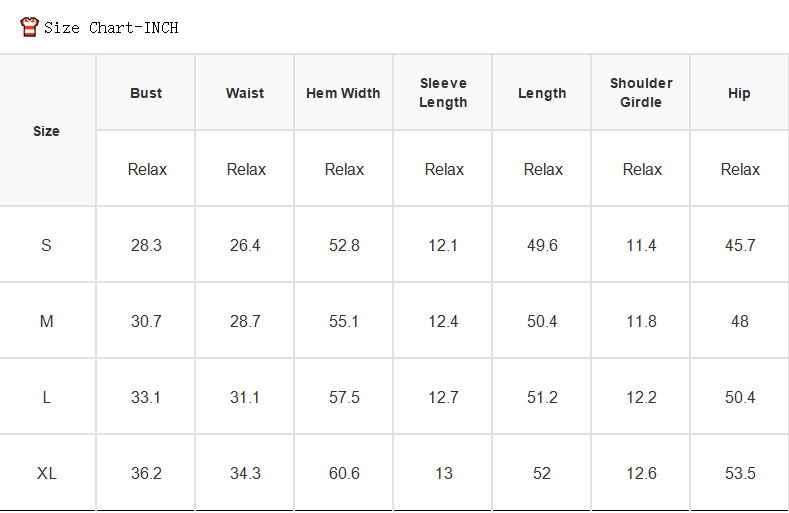Click the XL size row label
The image size is (789, 513).
pos(46,473)
